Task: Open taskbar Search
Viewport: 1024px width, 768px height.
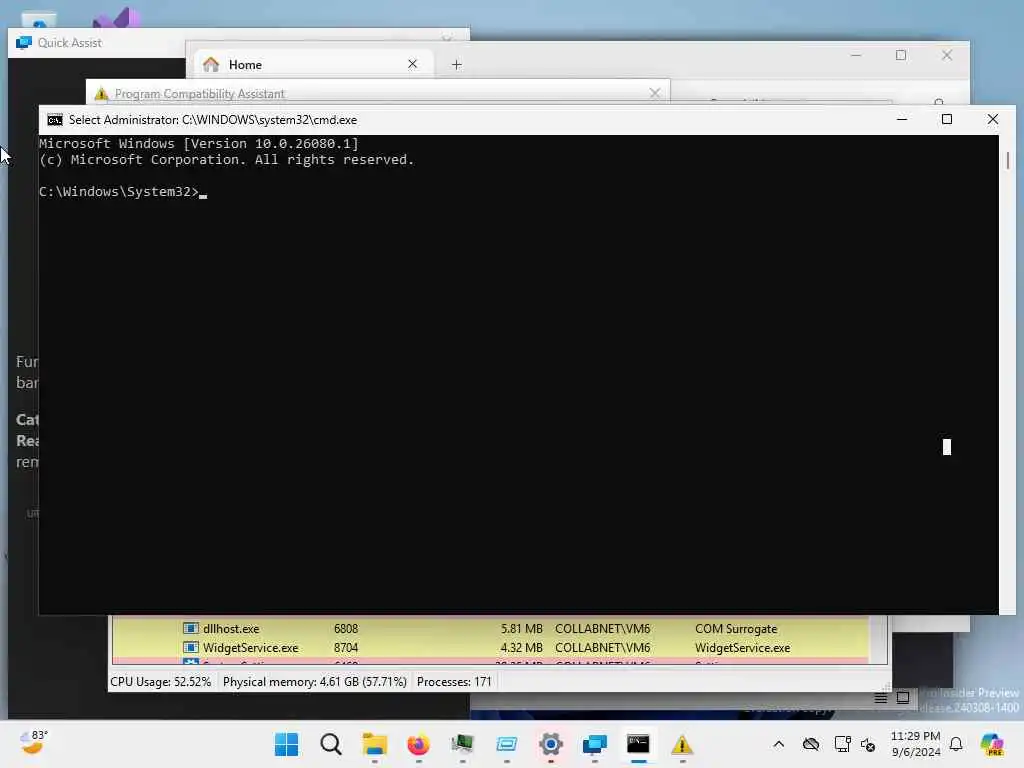Action: pos(330,744)
